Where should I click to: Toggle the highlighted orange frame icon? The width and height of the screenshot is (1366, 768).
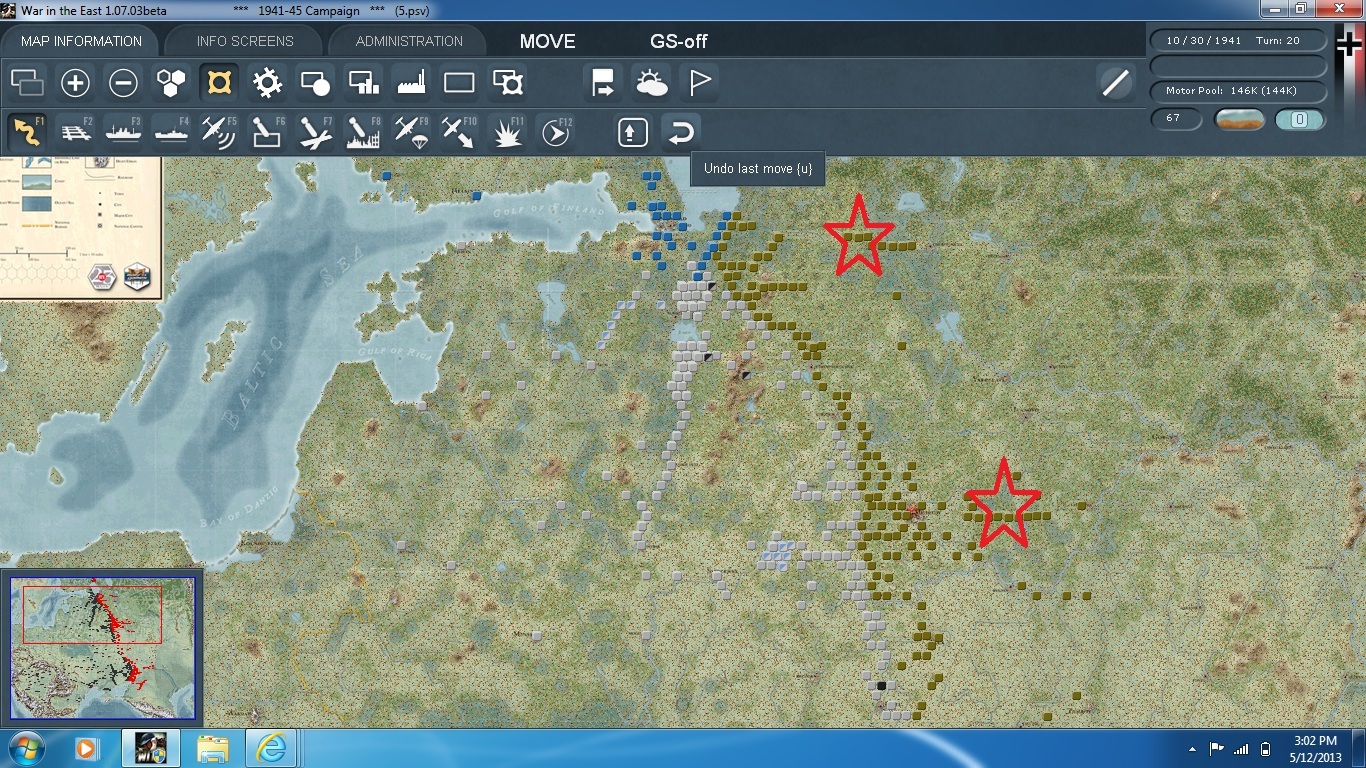pos(219,83)
